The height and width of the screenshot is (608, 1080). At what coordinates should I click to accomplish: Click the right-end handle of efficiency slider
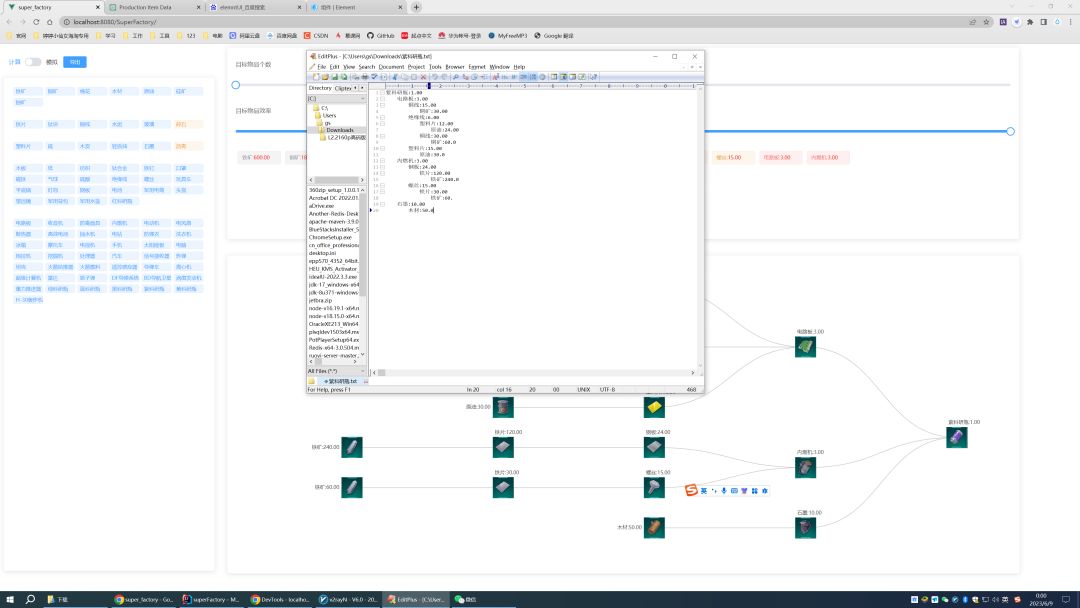tap(1010, 131)
